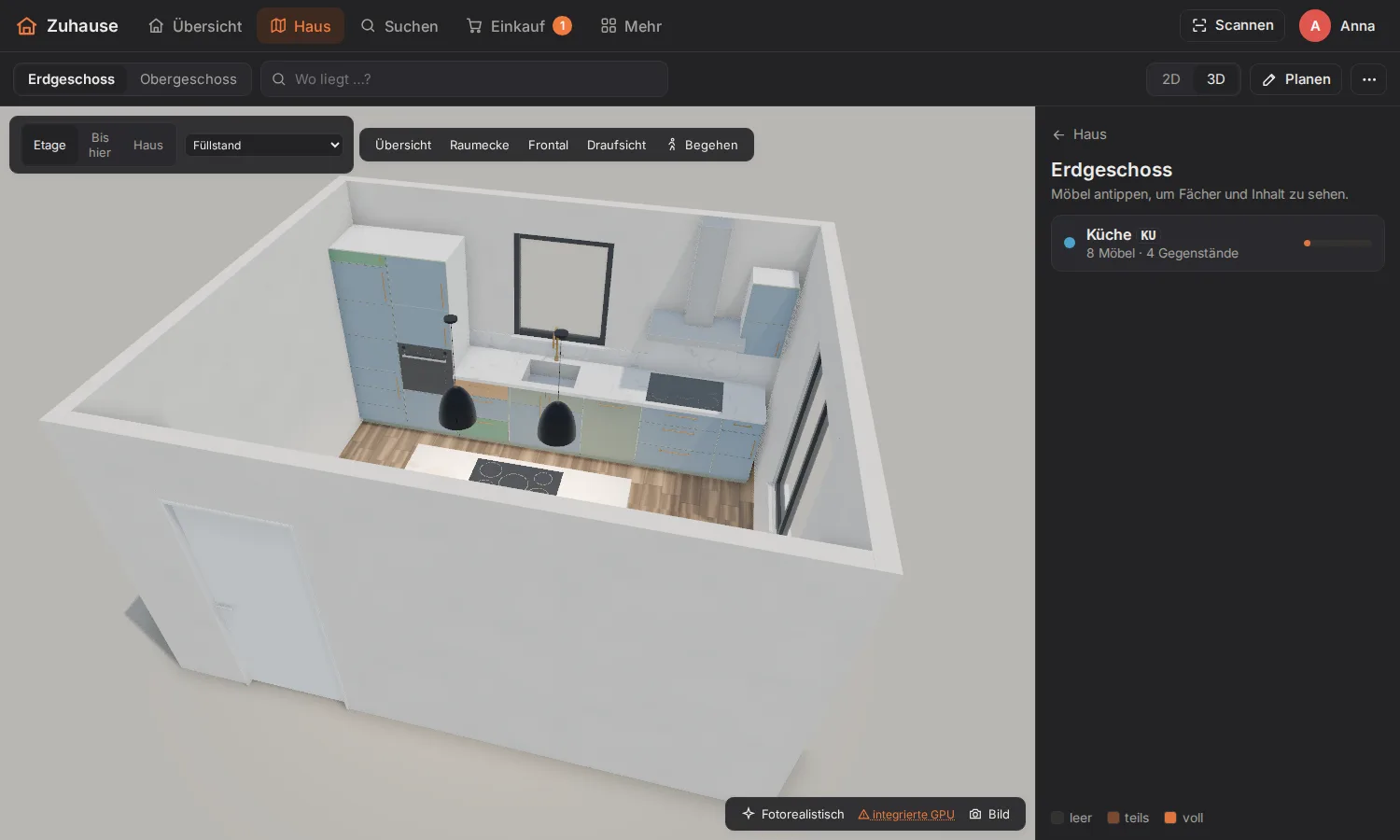This screenshot has width=1400, height=840.
Task: Start Begehen walk-through mode
Action: pyautogui.click(x=702, y=145)
